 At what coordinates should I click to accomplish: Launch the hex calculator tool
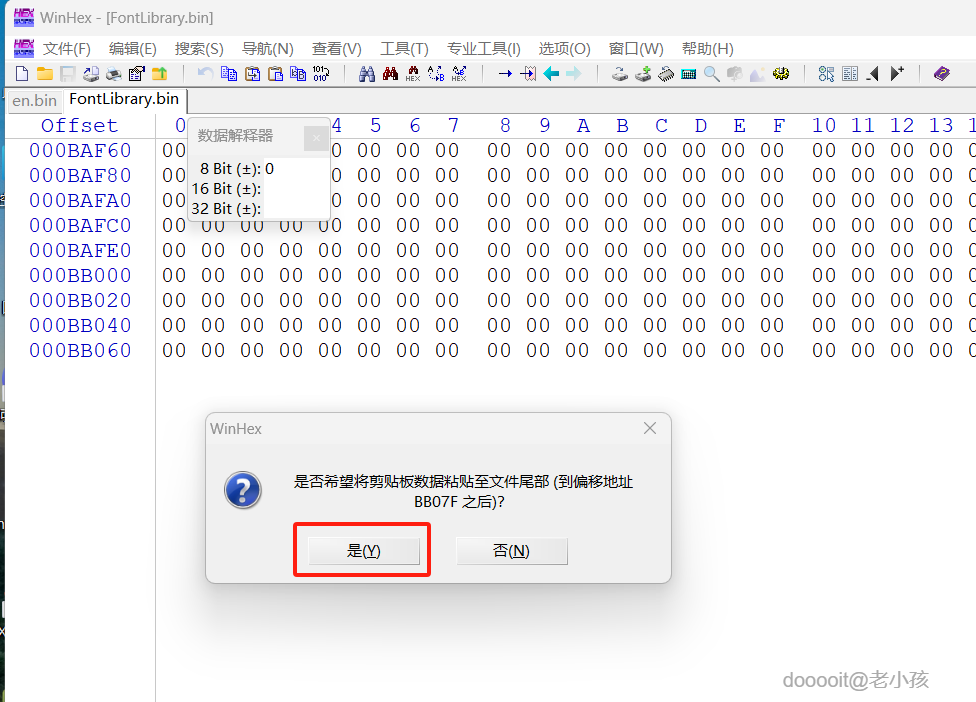[688, 73]
